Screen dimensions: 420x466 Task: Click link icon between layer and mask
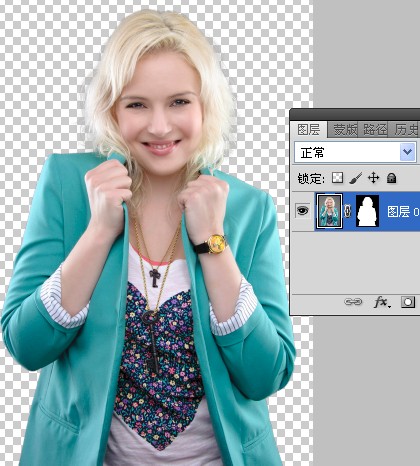click(348, 211)
